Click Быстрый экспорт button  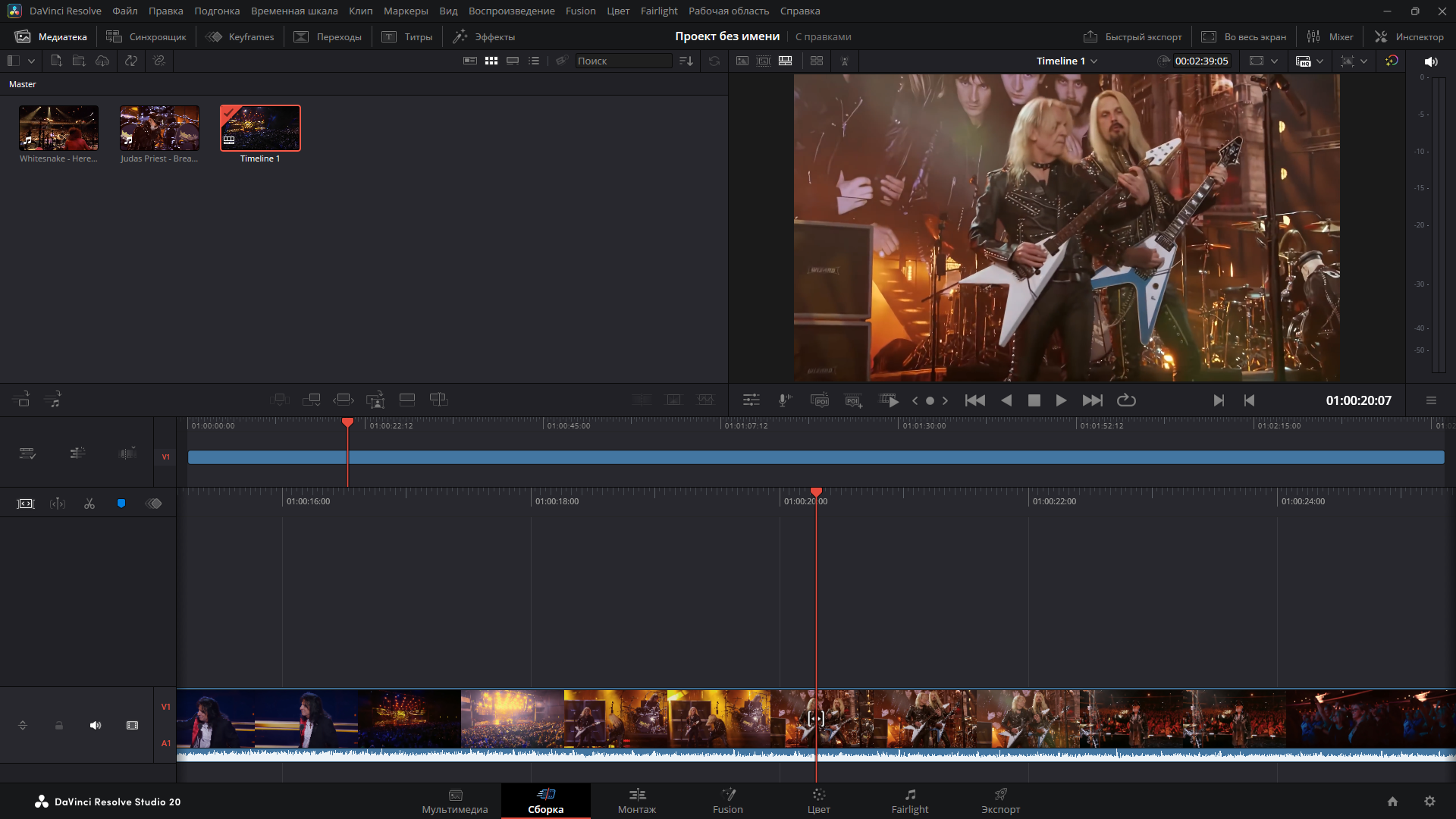click(x=1133, y=36)
